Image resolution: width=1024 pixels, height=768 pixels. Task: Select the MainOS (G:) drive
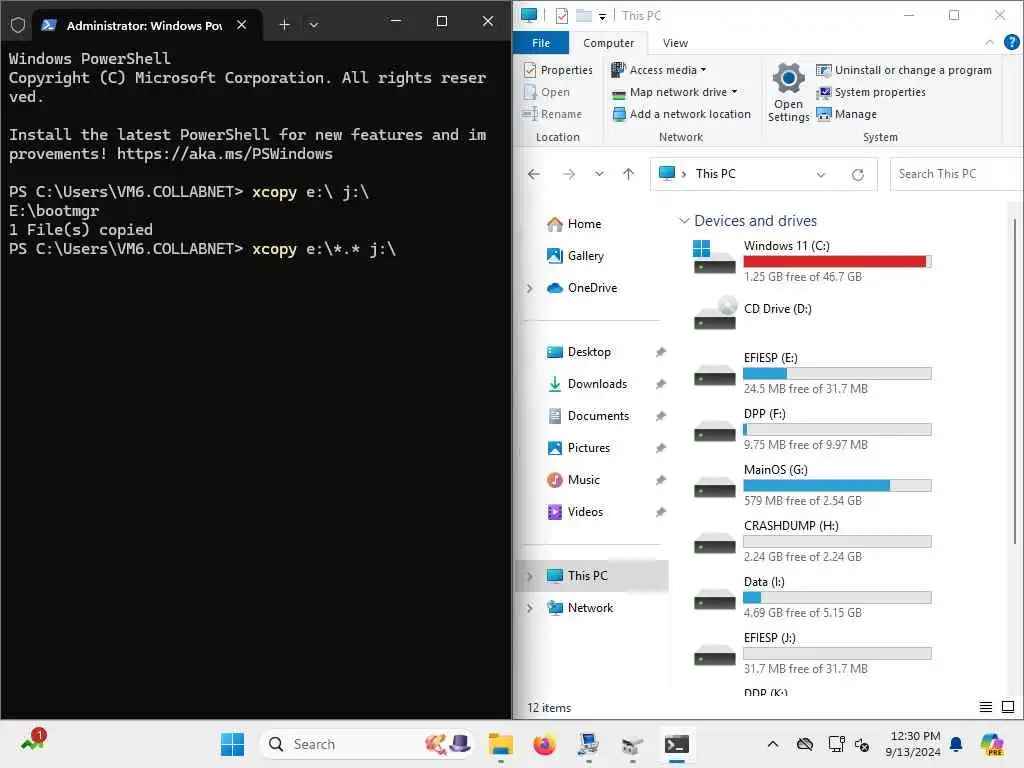pyautogui.click(x=812, y=485)
